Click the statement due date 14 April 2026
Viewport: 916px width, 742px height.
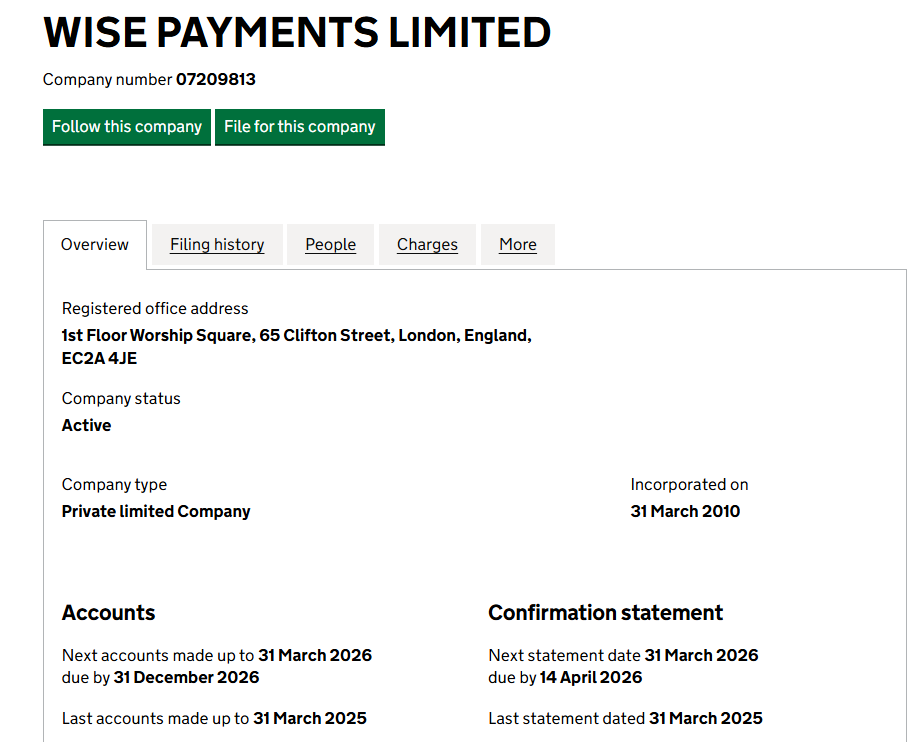591,677
